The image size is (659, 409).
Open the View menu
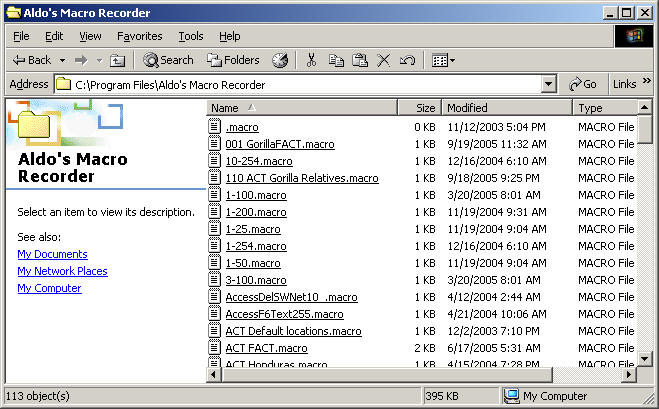[x=90, y=36]
